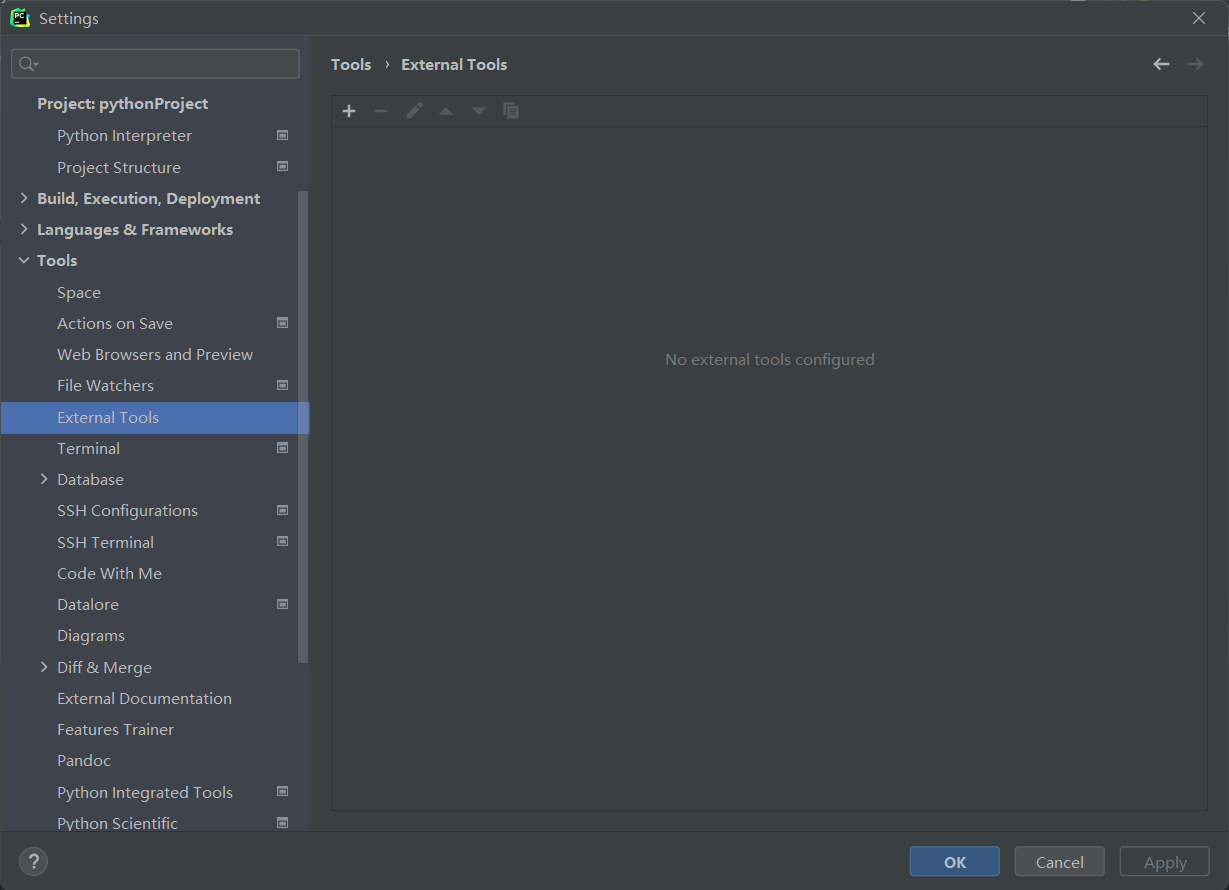This screenshot has height=890, width=1229.
Task: Open Python Scientific settings
Action: pyautogui.click(x=117, y=823)
